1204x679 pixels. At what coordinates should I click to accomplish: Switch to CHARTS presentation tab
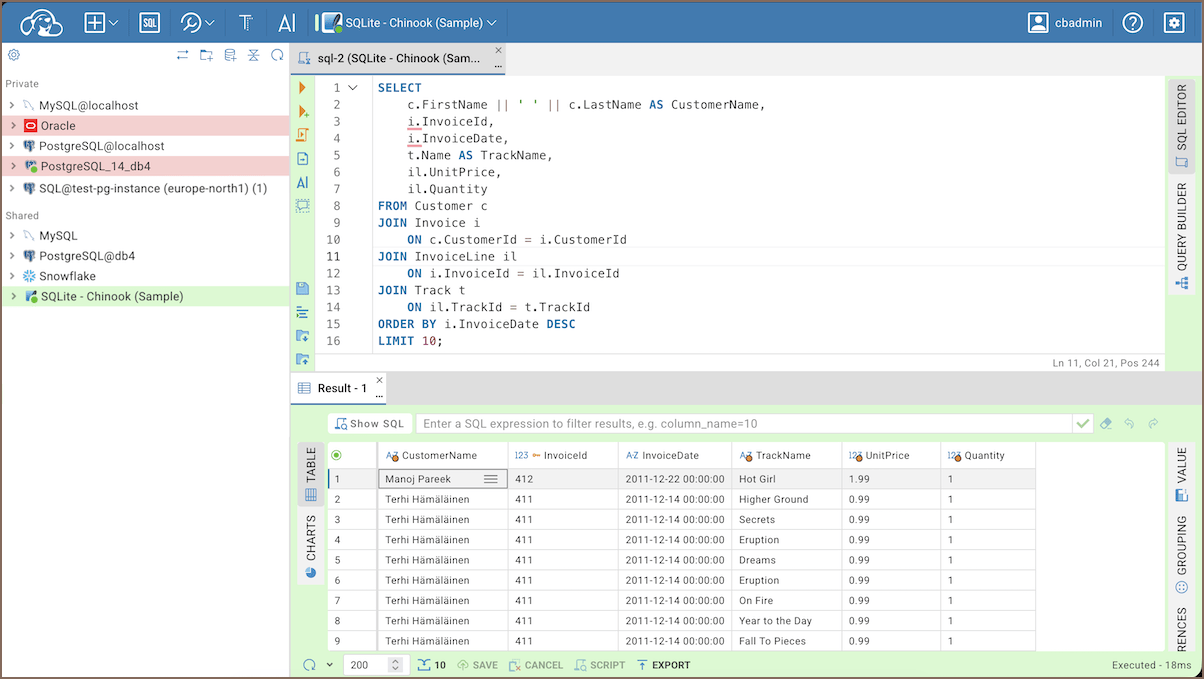pyautogui.click(x=311, y=547)
